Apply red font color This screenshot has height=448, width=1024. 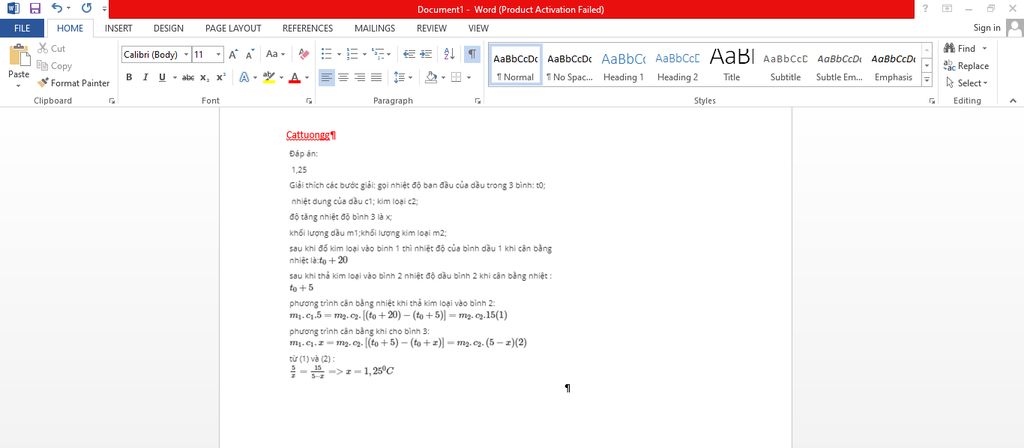tap(294, 77)
